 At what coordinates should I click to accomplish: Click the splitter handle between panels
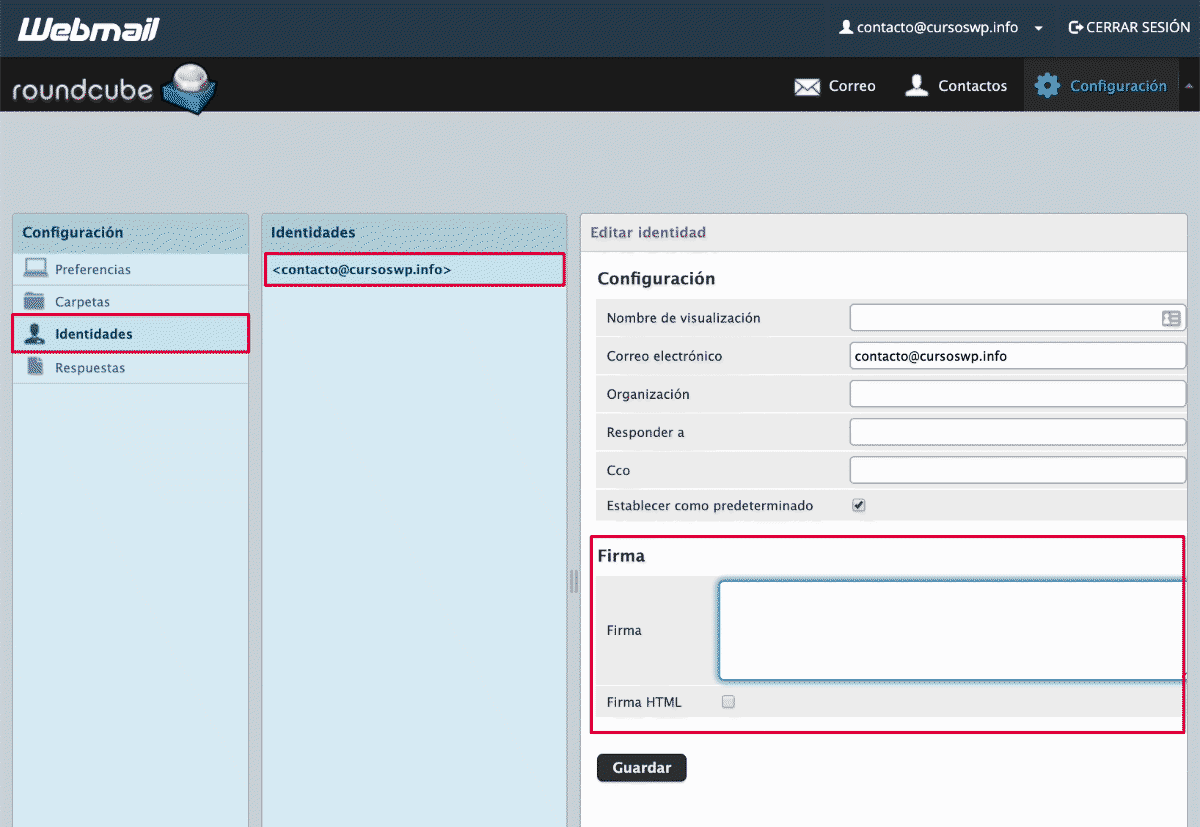tap(573, 580)
